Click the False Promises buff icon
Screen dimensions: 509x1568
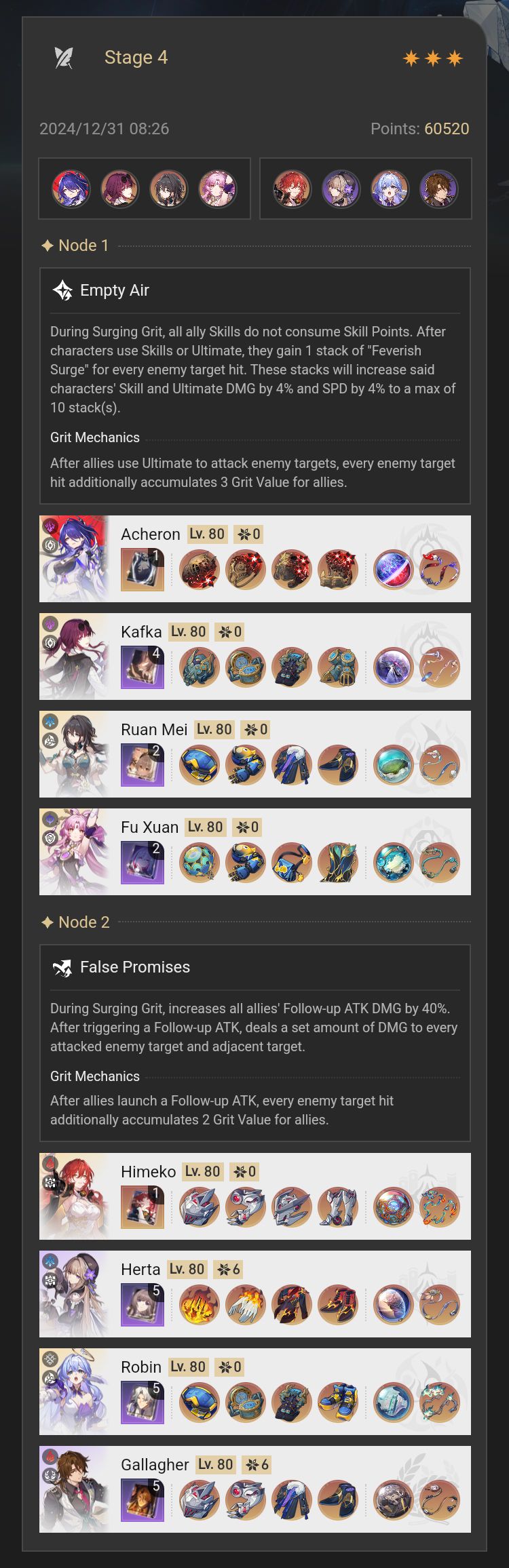(x=62, y=967)
